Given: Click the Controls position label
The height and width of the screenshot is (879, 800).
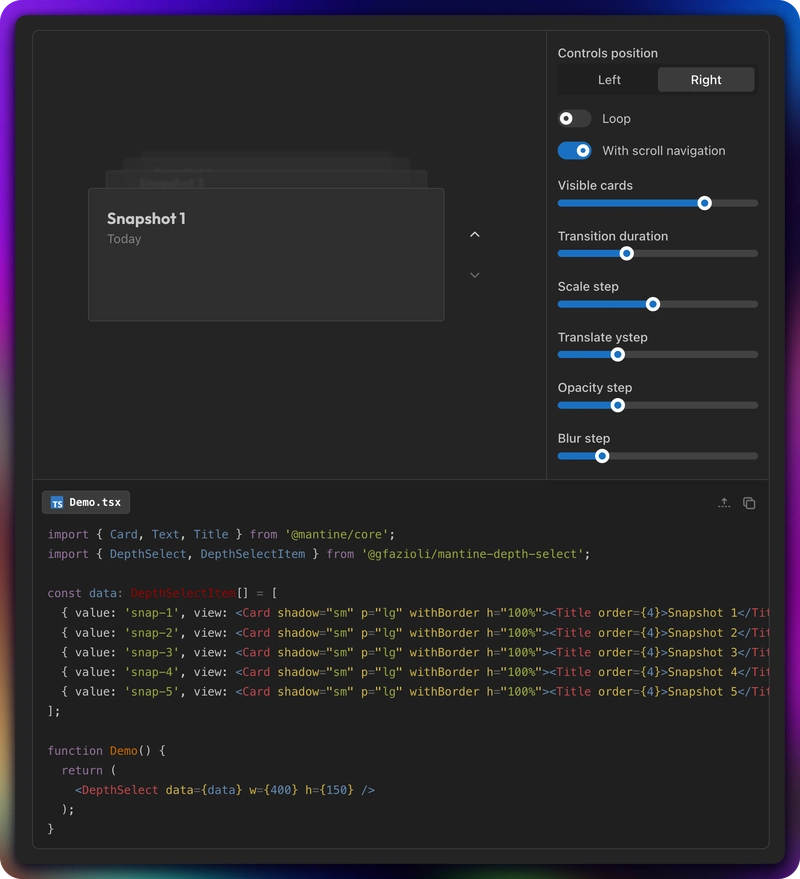Looking at the screenshot, I should click(607, 53).
